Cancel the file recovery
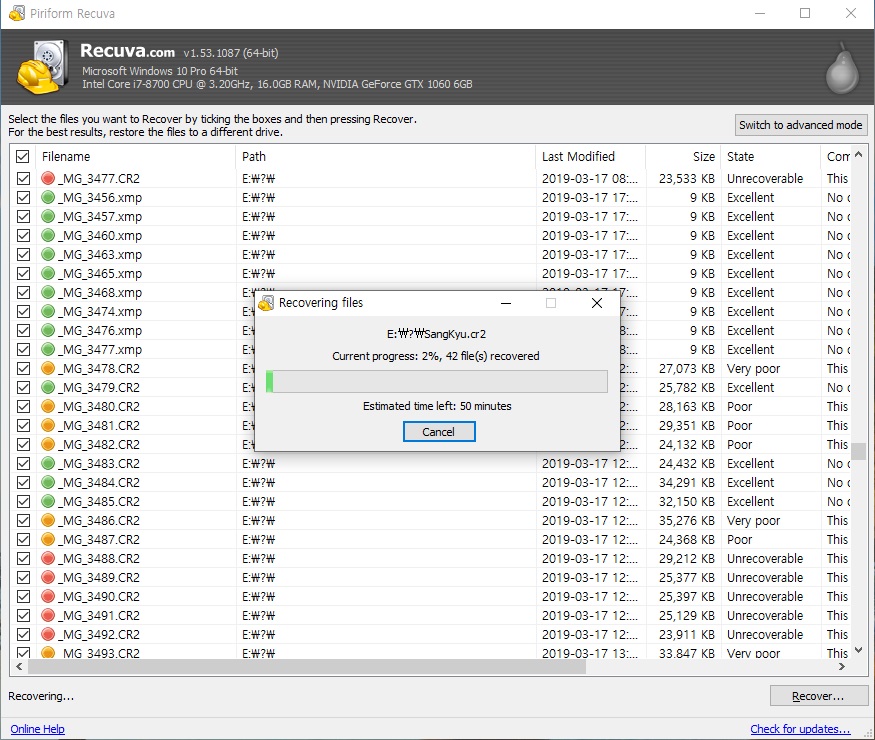Screen dimensions: 875x740 pyautogui.click(x=439, y=431)
